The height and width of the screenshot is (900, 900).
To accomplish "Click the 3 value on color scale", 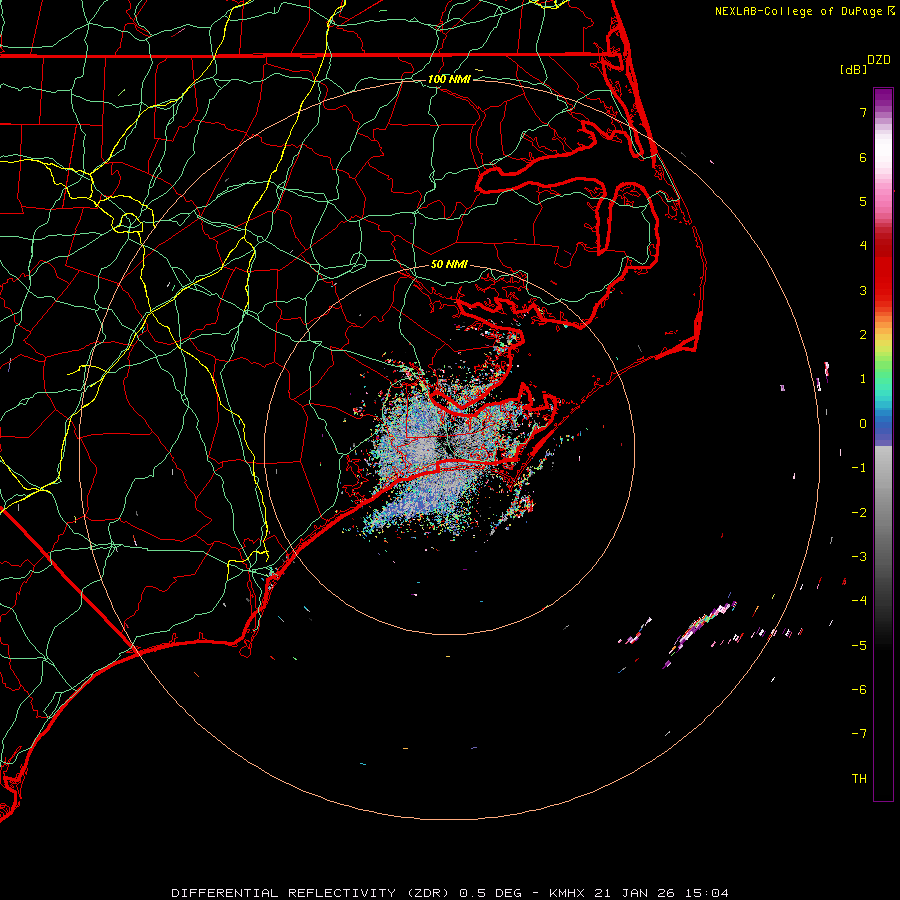I will click(x=863, y=290).
